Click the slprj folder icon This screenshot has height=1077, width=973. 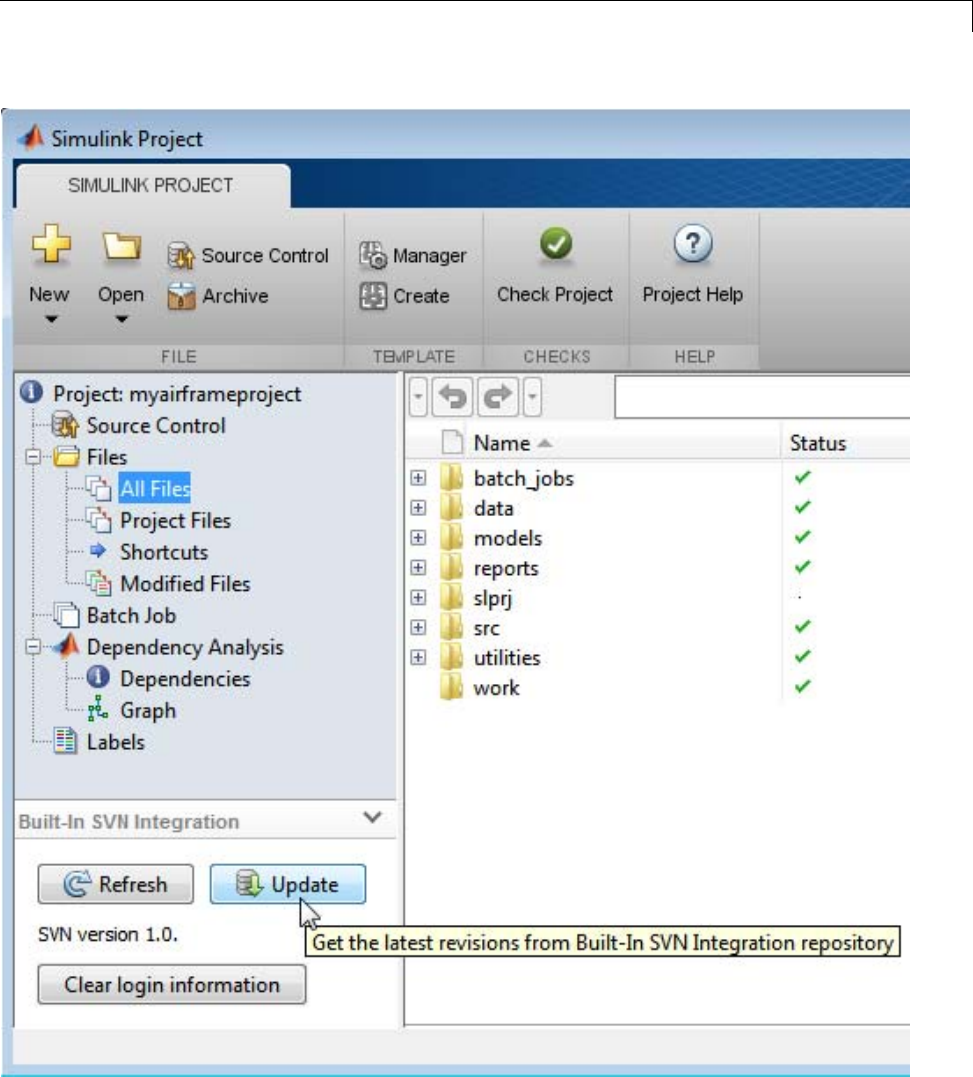(451, 598)
